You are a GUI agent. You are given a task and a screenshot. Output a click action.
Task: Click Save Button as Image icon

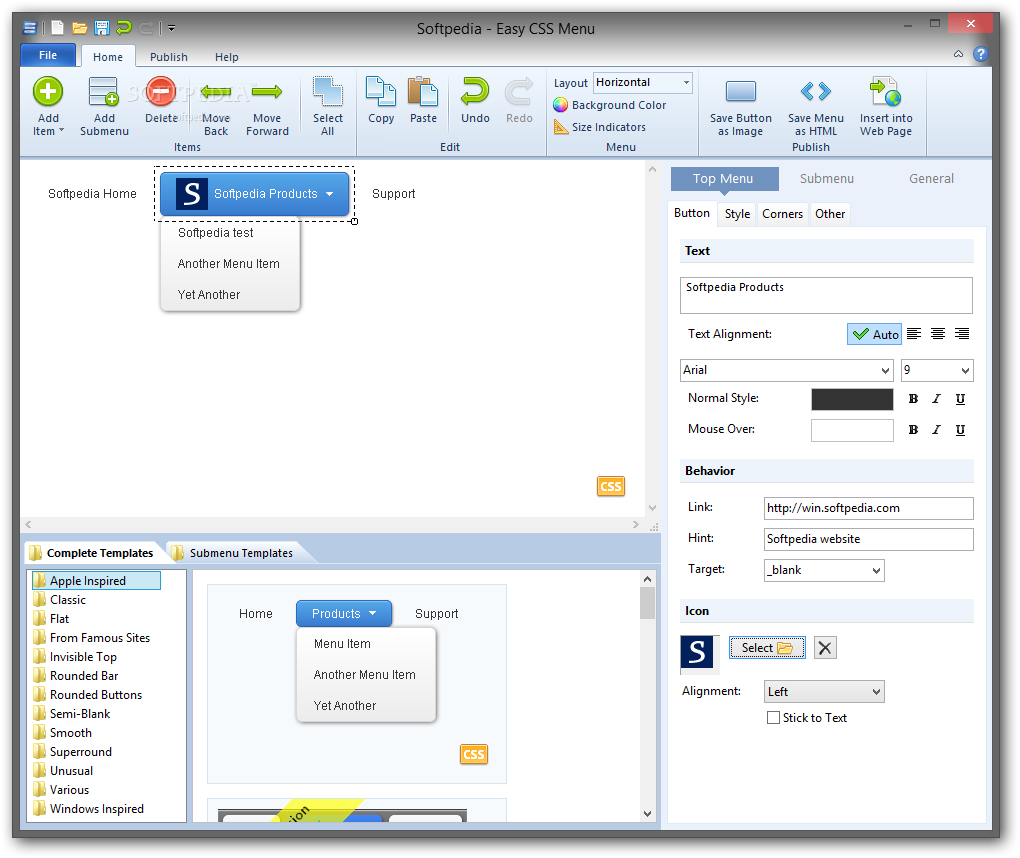coord(740,92)
